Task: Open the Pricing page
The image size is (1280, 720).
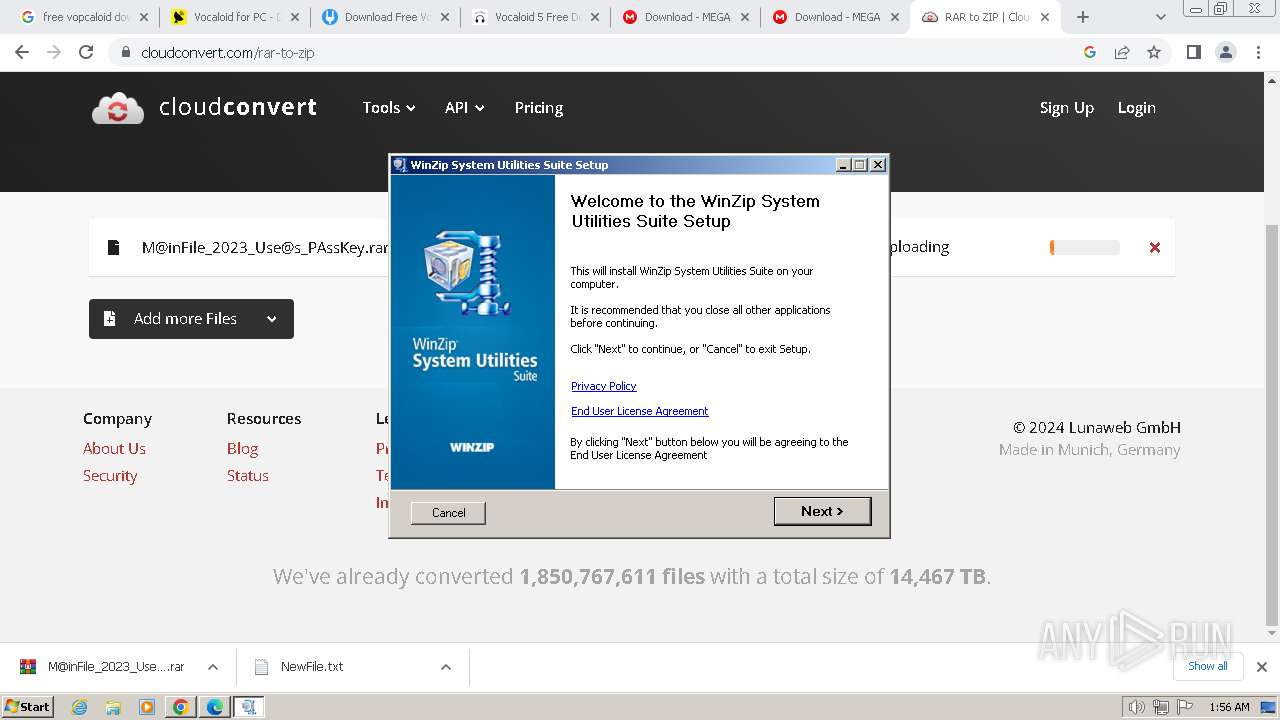Action: (539, 108)
